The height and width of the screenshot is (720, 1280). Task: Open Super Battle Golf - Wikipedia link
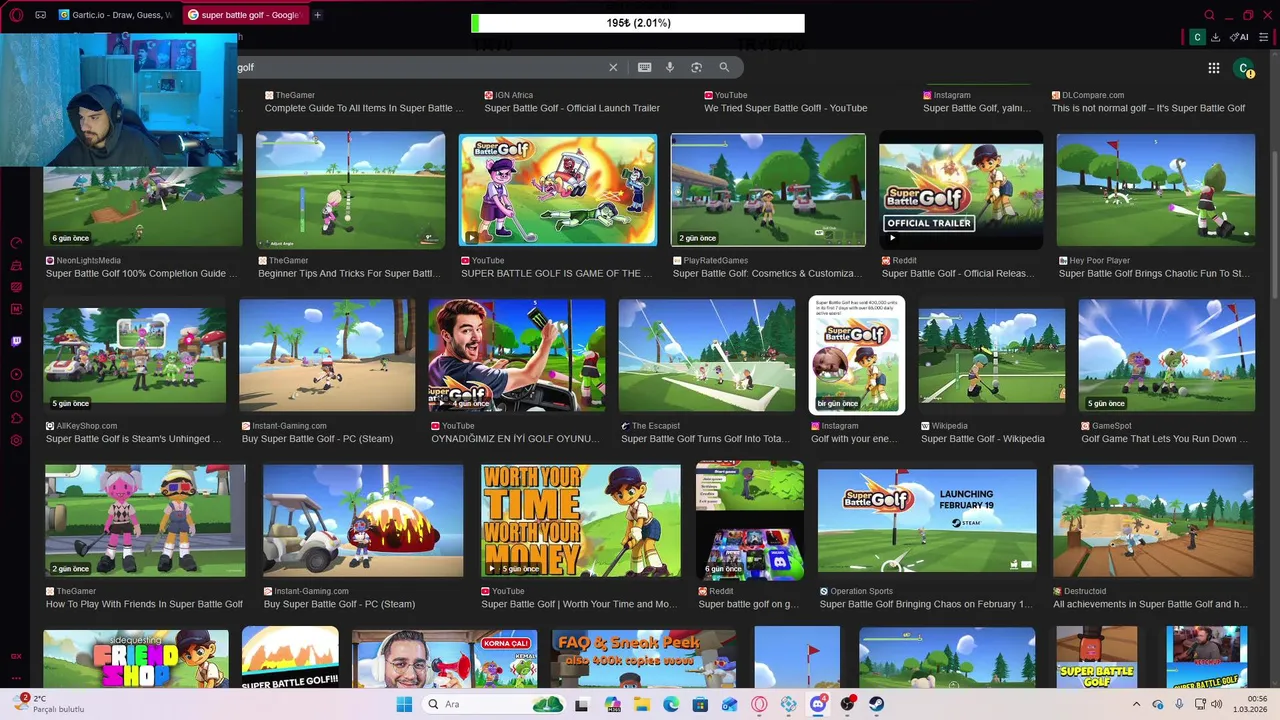point(983,439)
